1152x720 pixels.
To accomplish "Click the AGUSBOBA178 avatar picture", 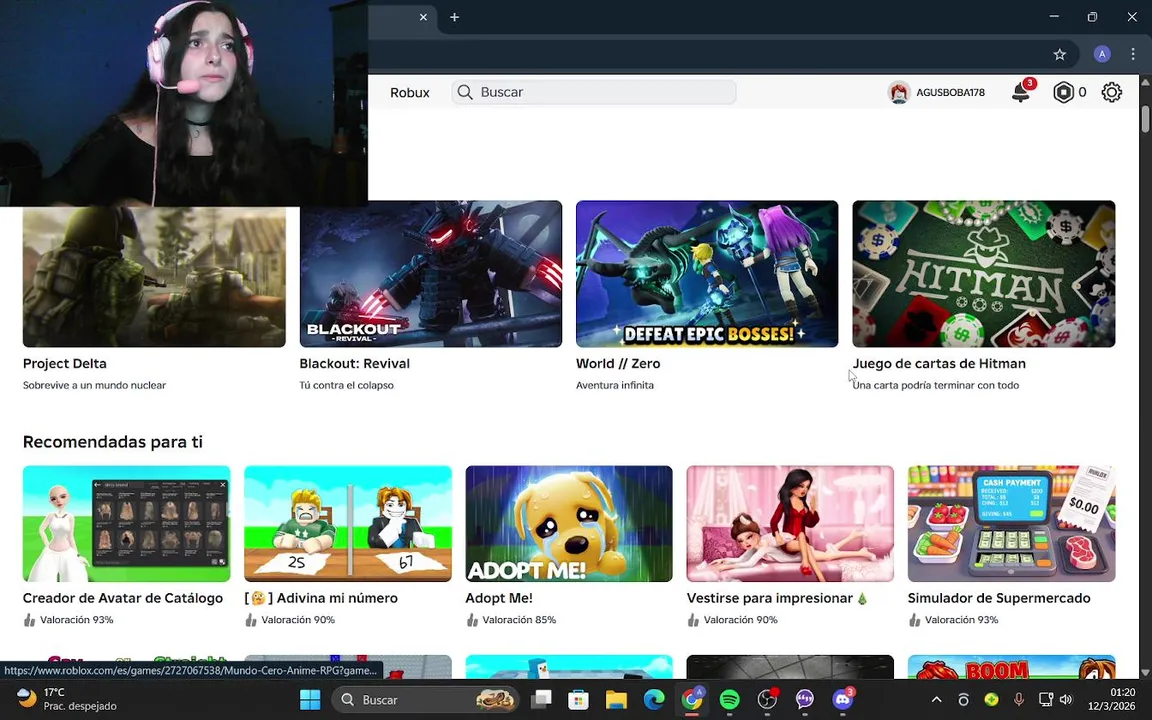I will [899, 93].
